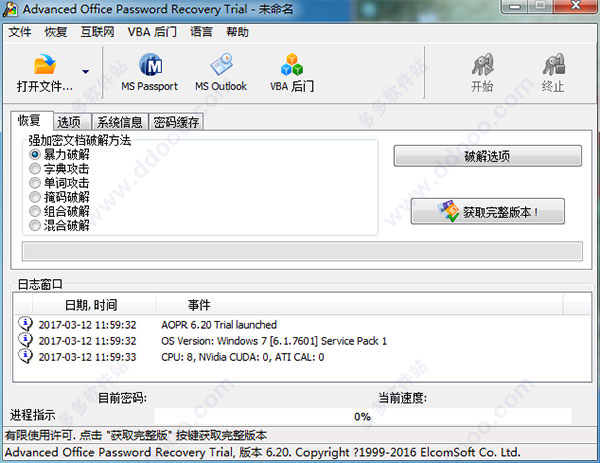Image resolution: width=600 pixels, height=463 pixels.
Task: Open the 语言 menu
Action: tap(201, 32)
